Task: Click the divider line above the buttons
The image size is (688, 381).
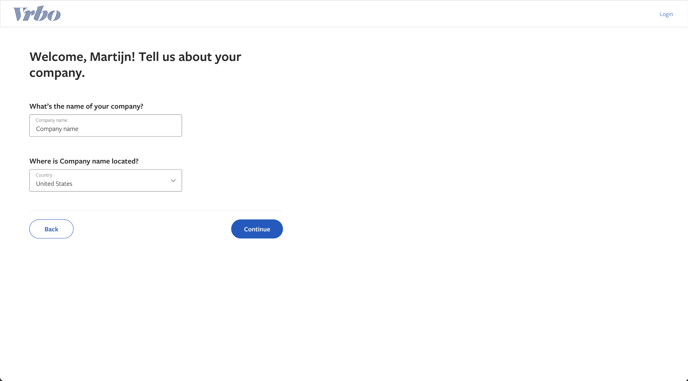Action: pyautogui.click(x=156, y=211)
